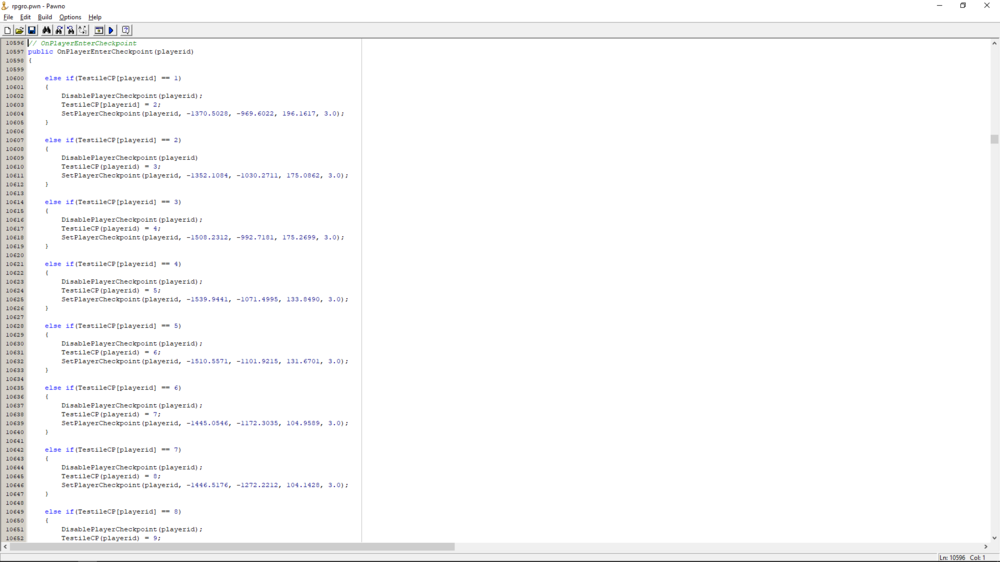1000x562 pixels.
Task: Open the Edit menu
Action: pyautogui.click(x=26, y=17)
